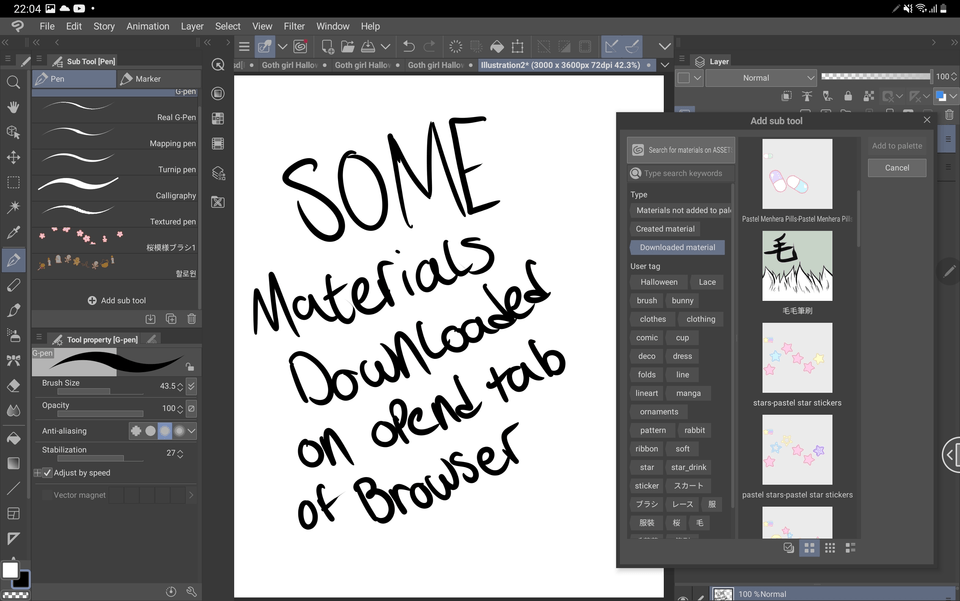
Task: Click the wrench sub tool detail icon
Action: click(x=192, y=591)
